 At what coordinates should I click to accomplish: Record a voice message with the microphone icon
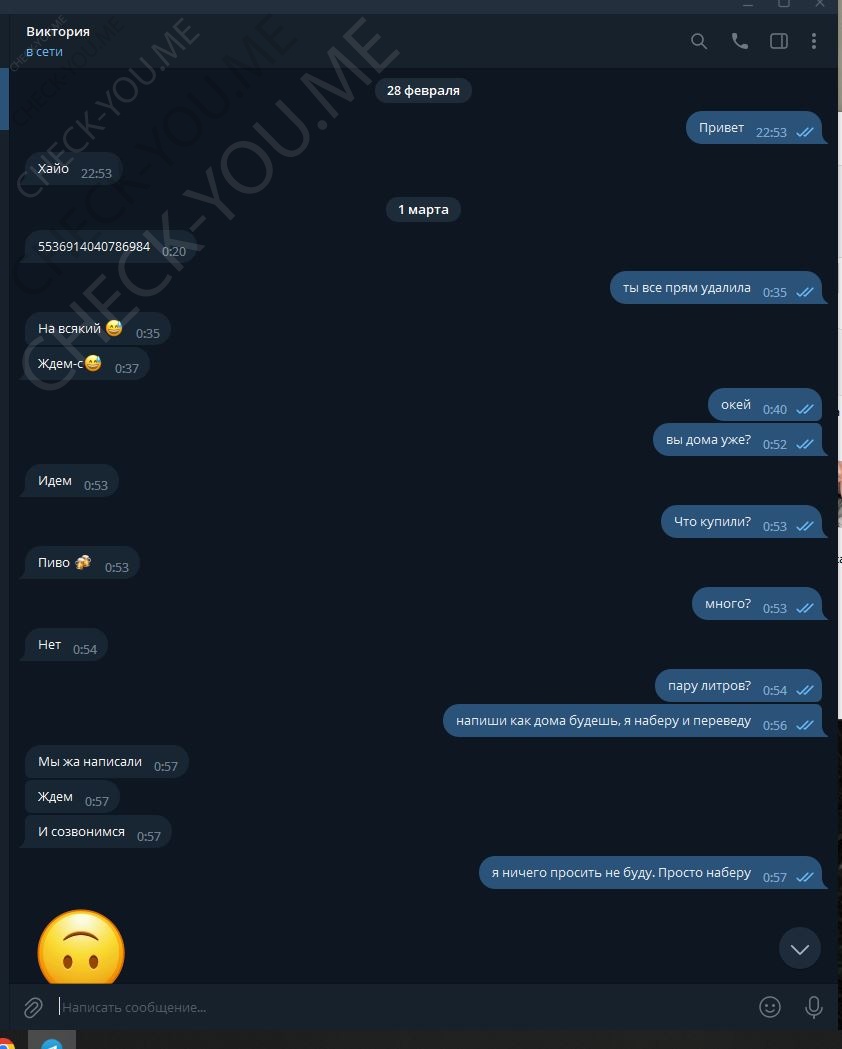814,1007
